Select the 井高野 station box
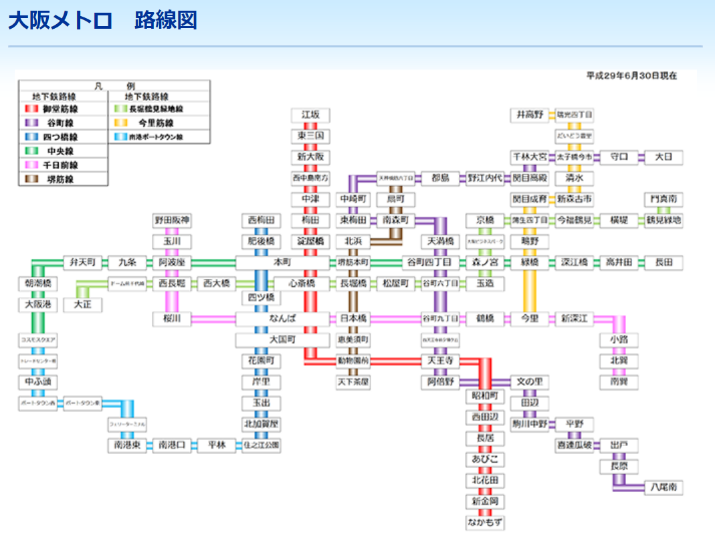 point(530,115)
